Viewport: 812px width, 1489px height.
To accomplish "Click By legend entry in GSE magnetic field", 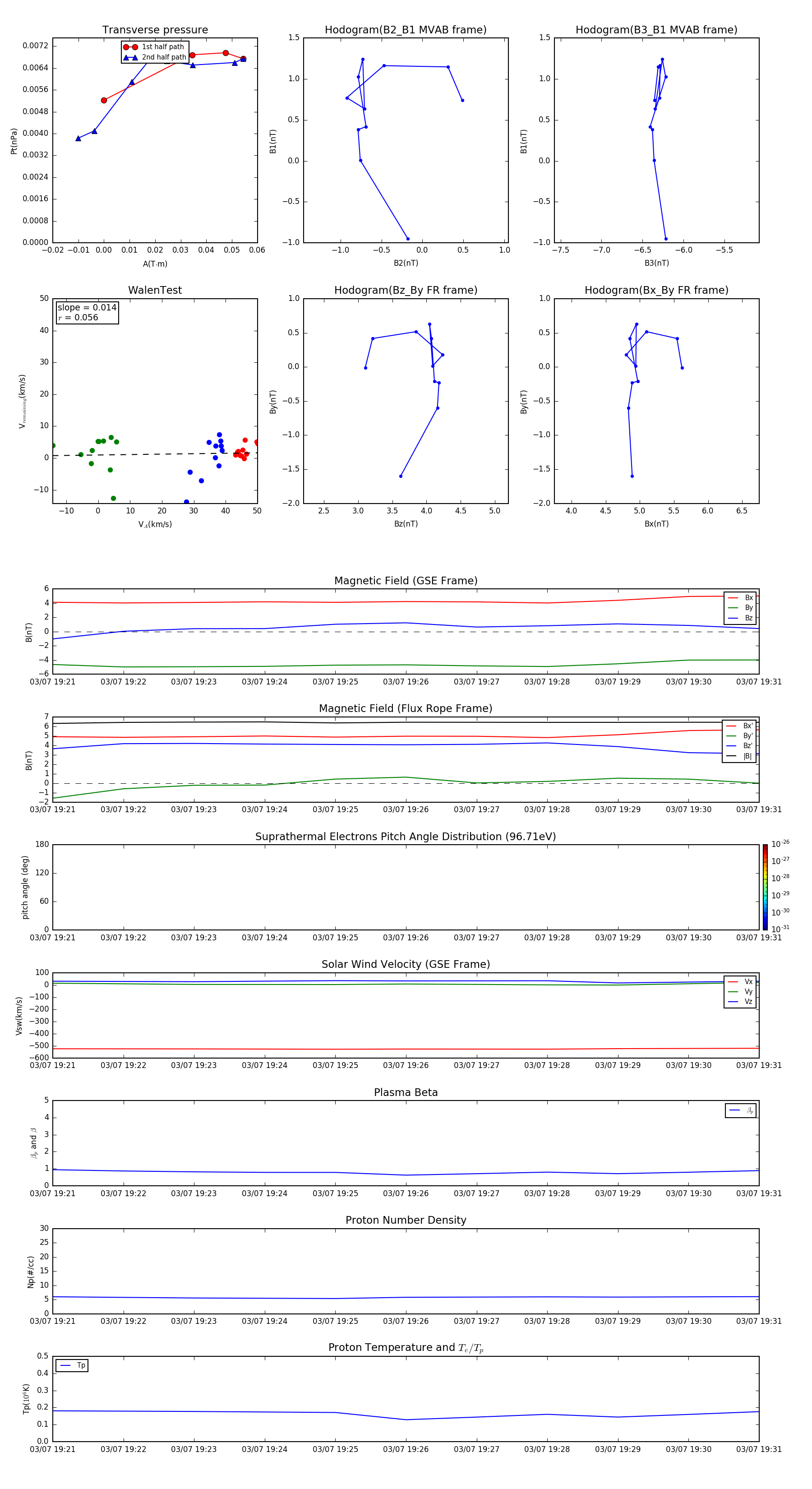I will (740, 607).
